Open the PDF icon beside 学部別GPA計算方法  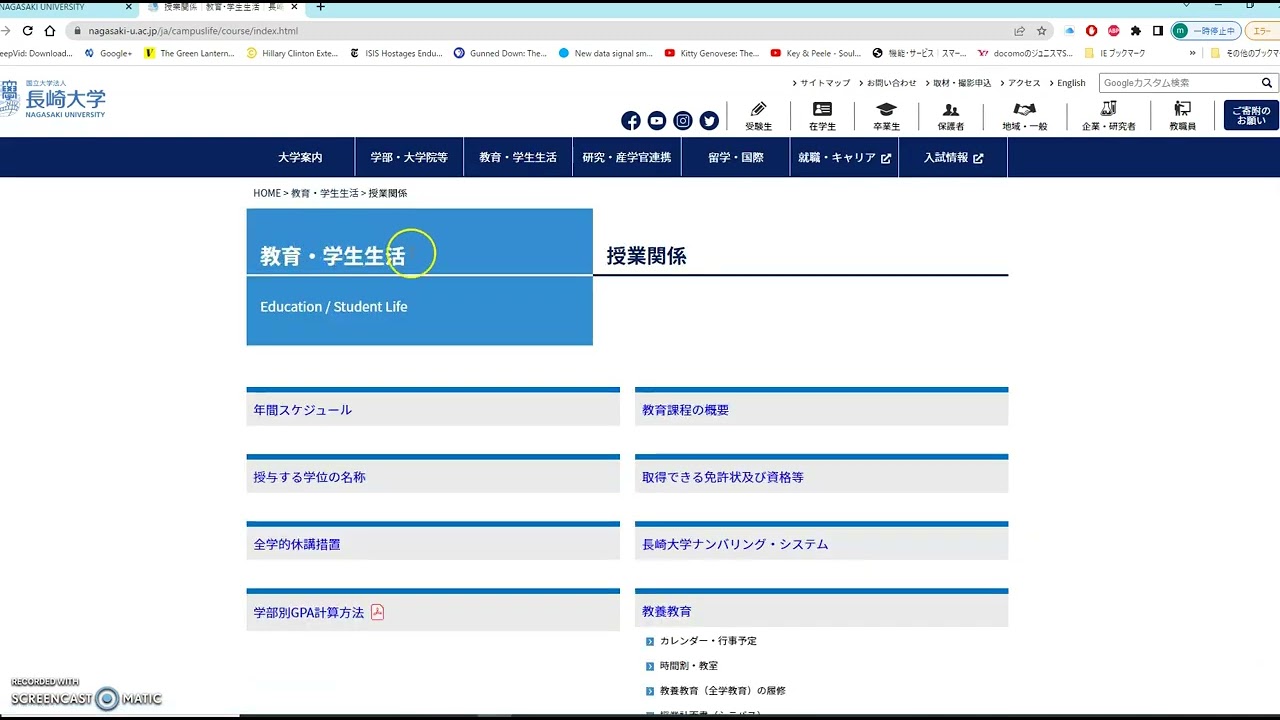tap(377, 612)
